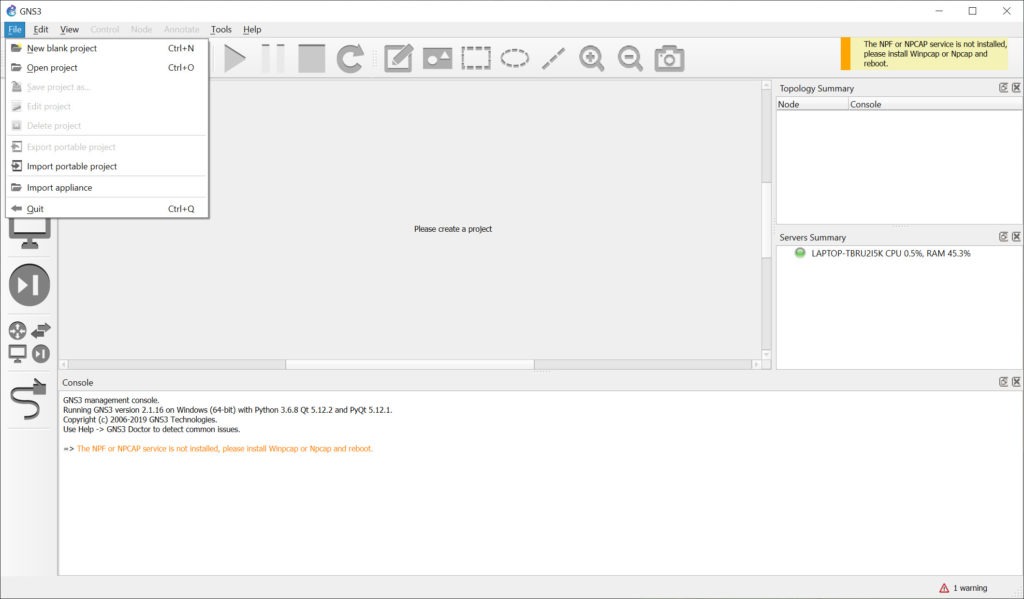The height and width of the screenshot is (599, 1024).
Task: Suspend all nodes with the pause icon
Action: coord(273,59)
